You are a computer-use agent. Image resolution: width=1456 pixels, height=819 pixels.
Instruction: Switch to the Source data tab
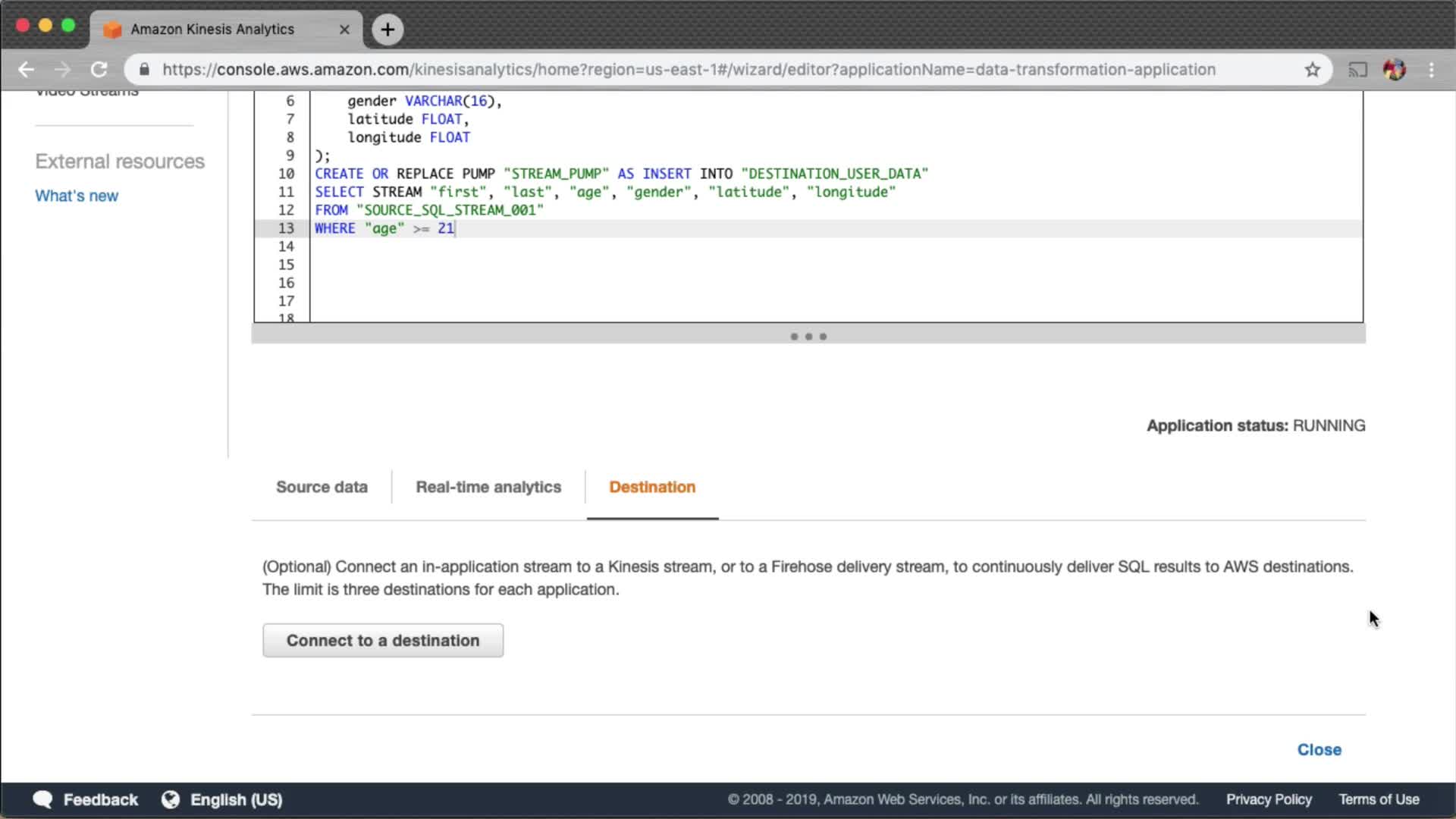coord(322,487)
